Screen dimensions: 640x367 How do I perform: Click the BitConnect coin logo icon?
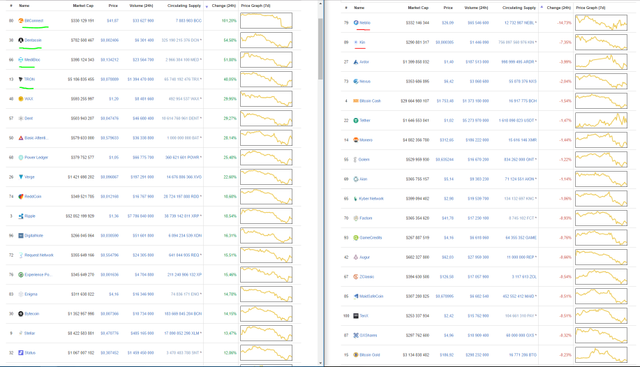[x=21, y=20]
